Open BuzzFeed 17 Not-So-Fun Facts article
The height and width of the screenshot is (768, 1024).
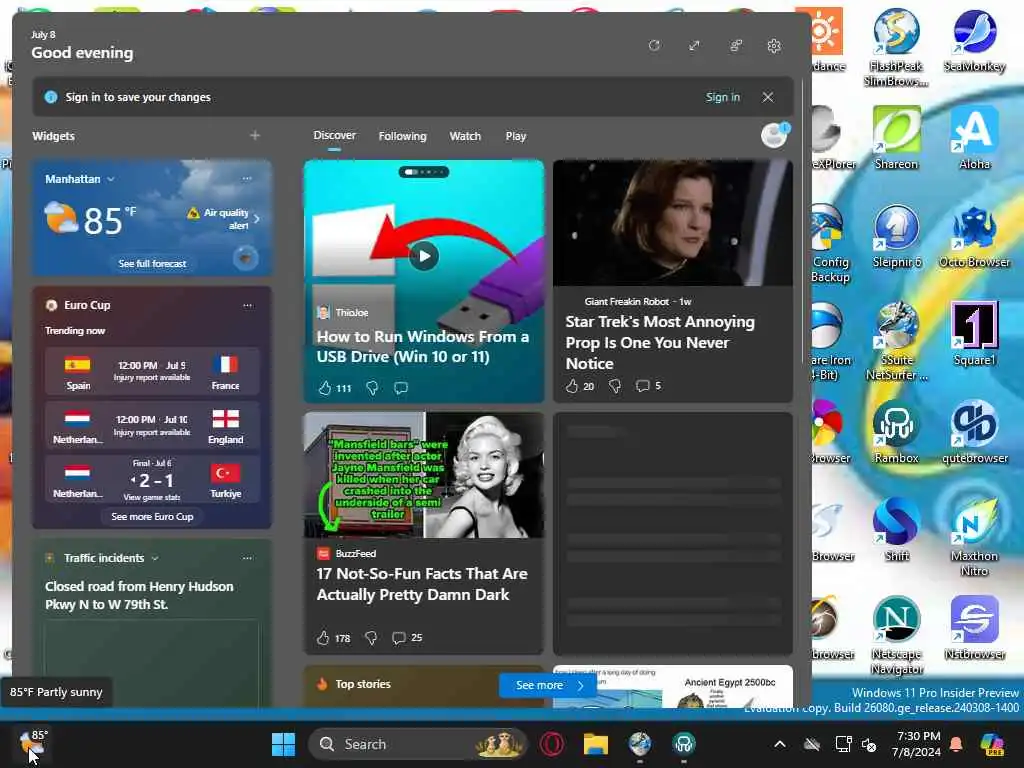point(422,584)
